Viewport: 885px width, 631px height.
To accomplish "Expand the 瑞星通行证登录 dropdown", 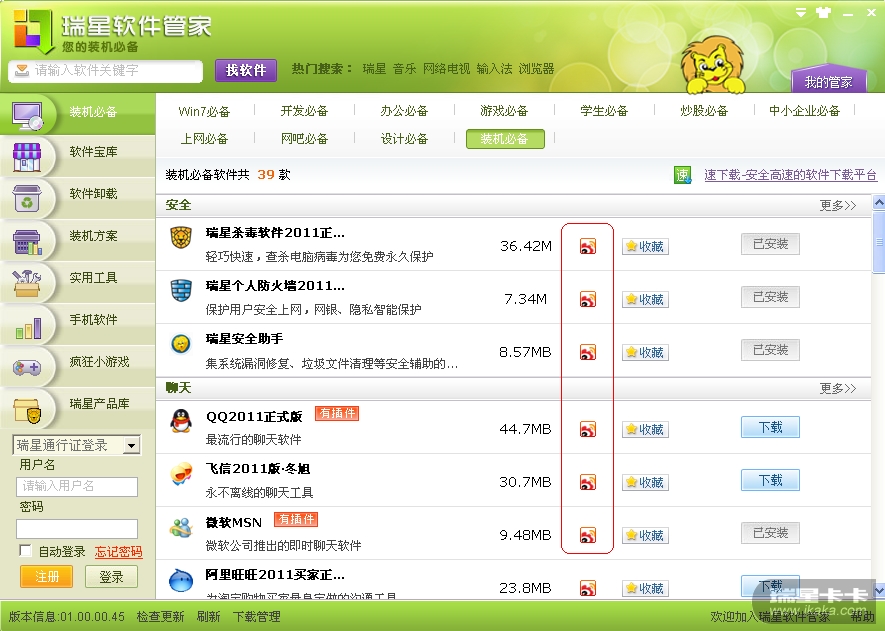I will [x=132, y=445].
